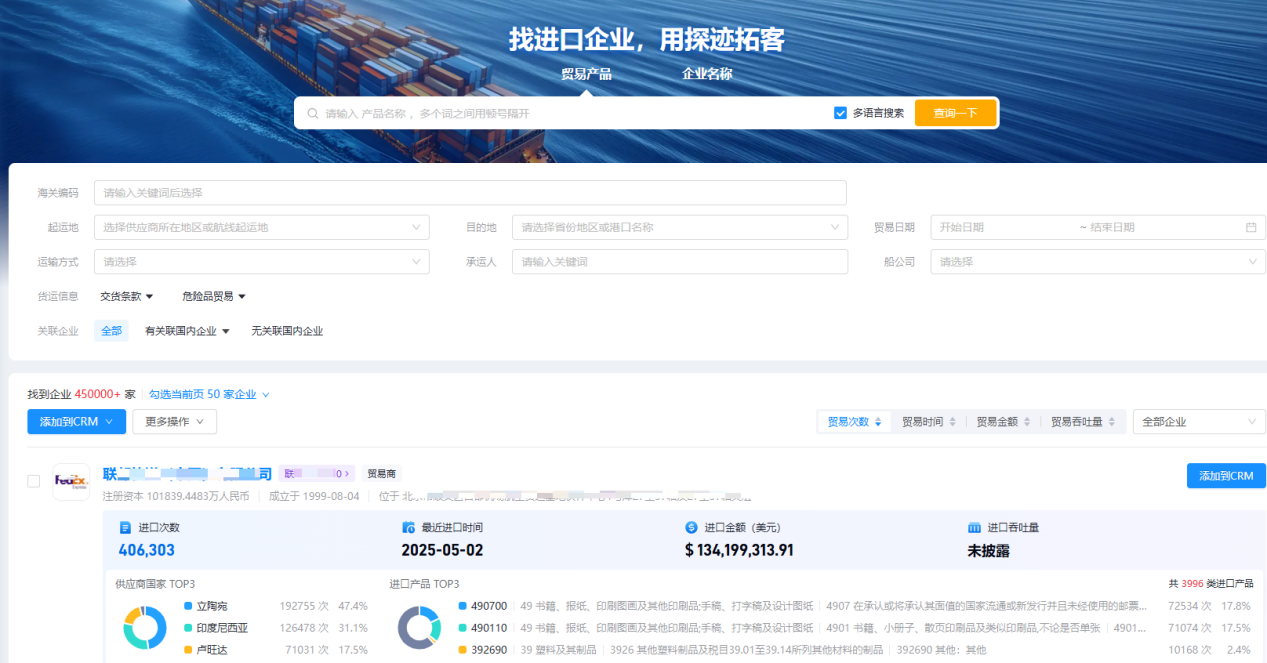Click the $ 134,199,313.91 amount
This screenshot has height=663, width=1267.
tap(739, 550)
